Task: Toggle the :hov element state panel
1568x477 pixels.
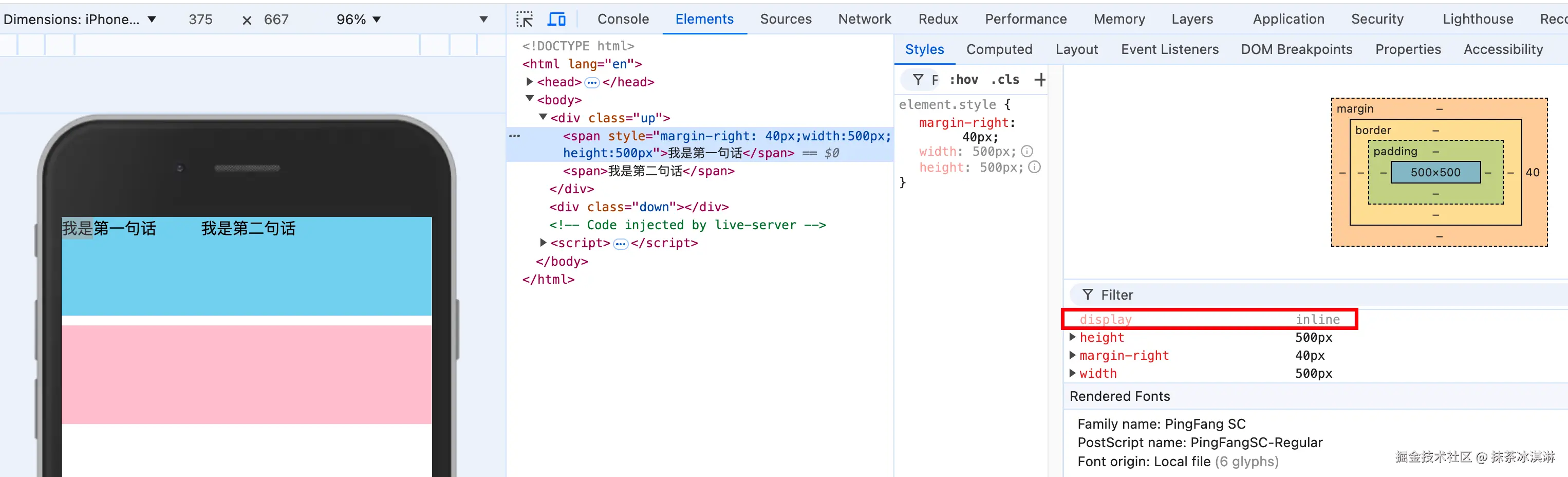Action: (964, 80)
